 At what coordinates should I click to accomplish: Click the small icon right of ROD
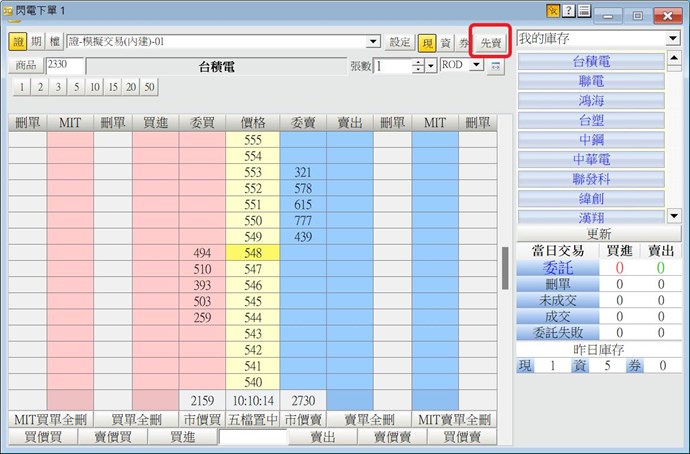pyautogui.click(x=496, y=66)
